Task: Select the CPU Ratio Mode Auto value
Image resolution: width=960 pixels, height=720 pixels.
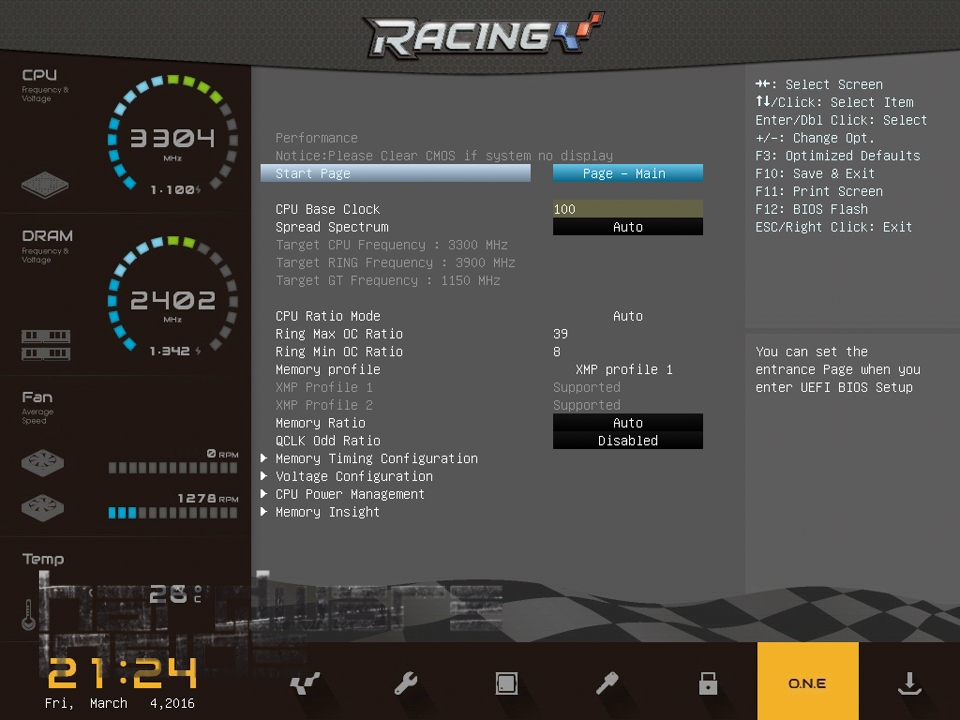Action: (x=628, y=316)
